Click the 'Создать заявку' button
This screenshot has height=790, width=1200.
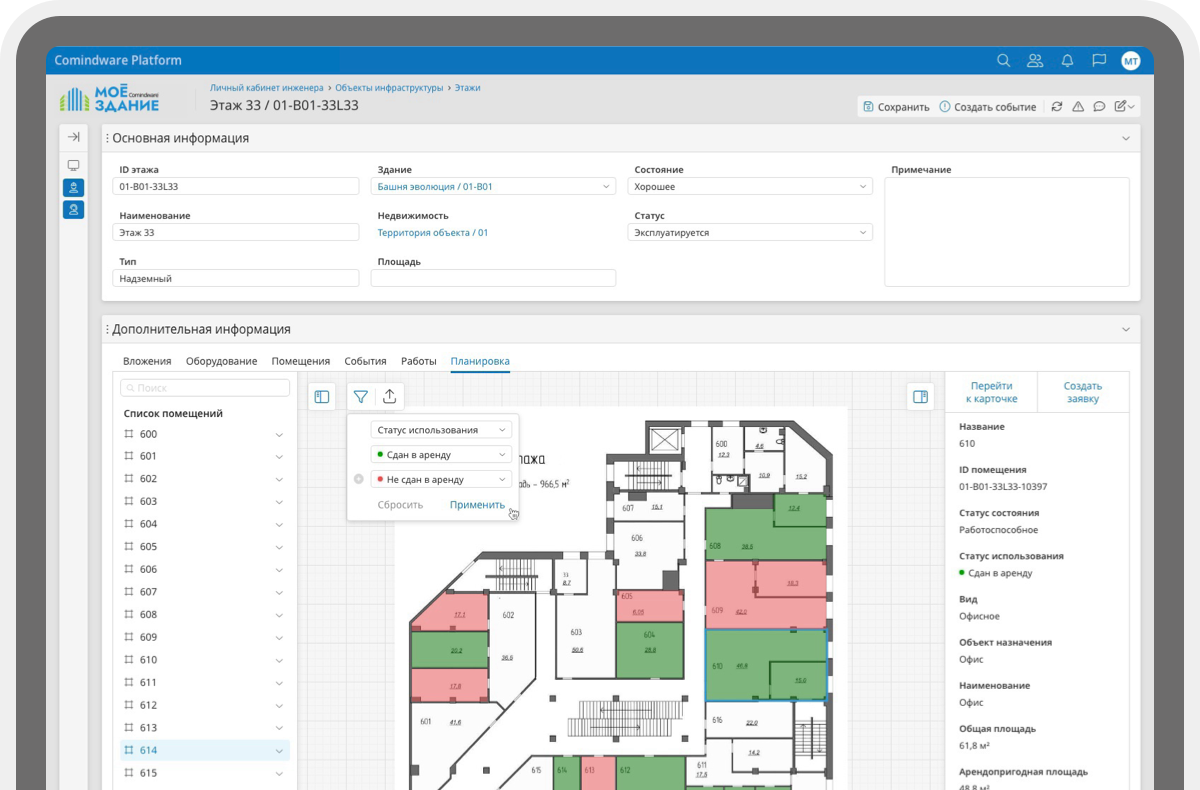pyautogui.click(x=1083, y=392)
